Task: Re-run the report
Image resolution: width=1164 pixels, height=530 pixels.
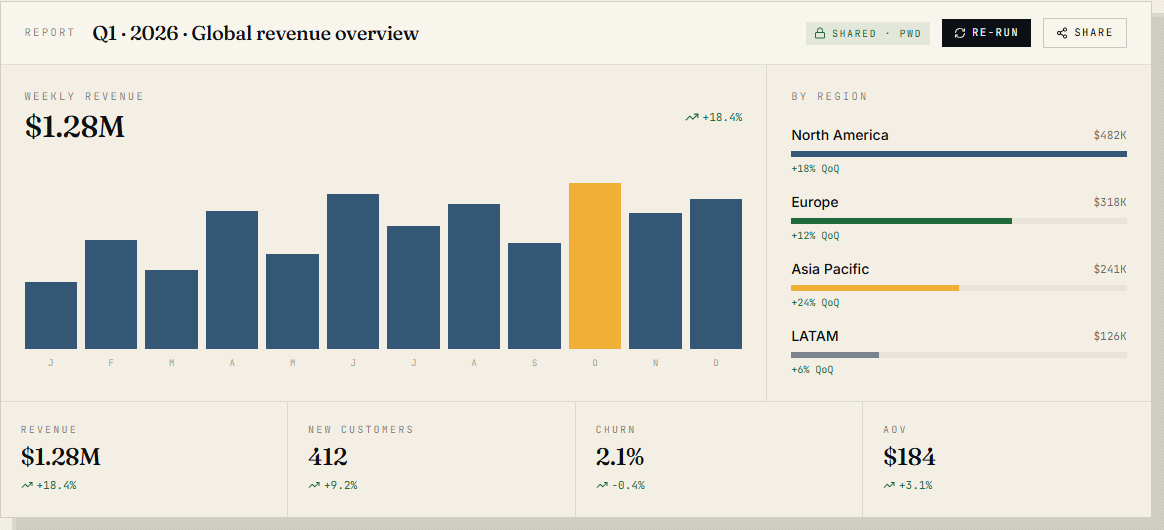Action: click(x=986, y=33)
